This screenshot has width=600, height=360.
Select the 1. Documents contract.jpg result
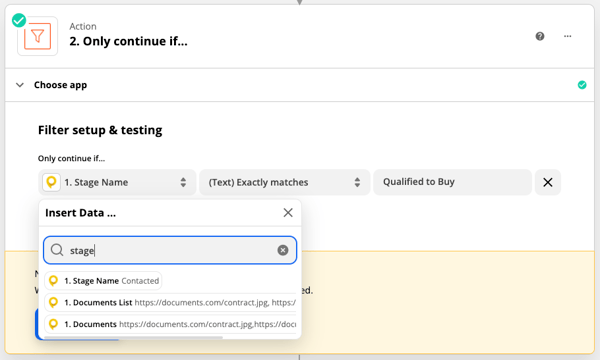(171, 324)
